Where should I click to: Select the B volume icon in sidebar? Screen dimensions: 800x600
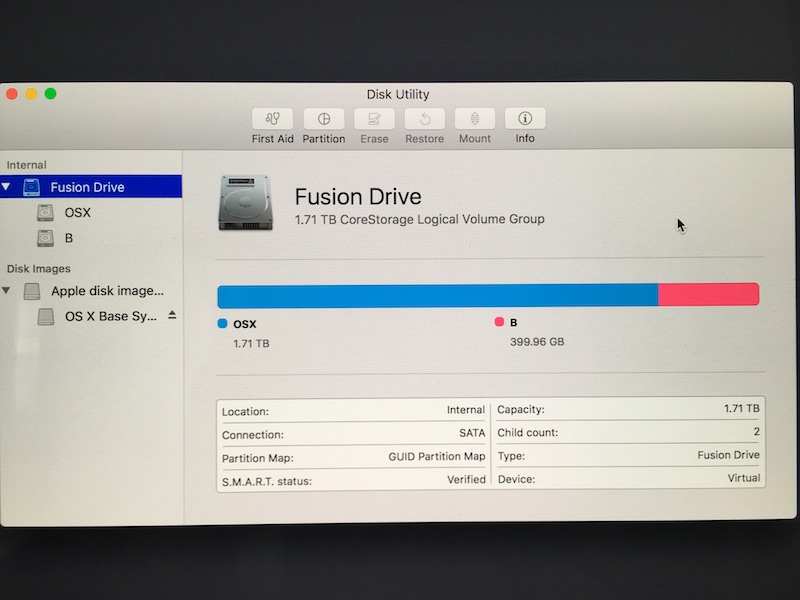tap(45, 238)
